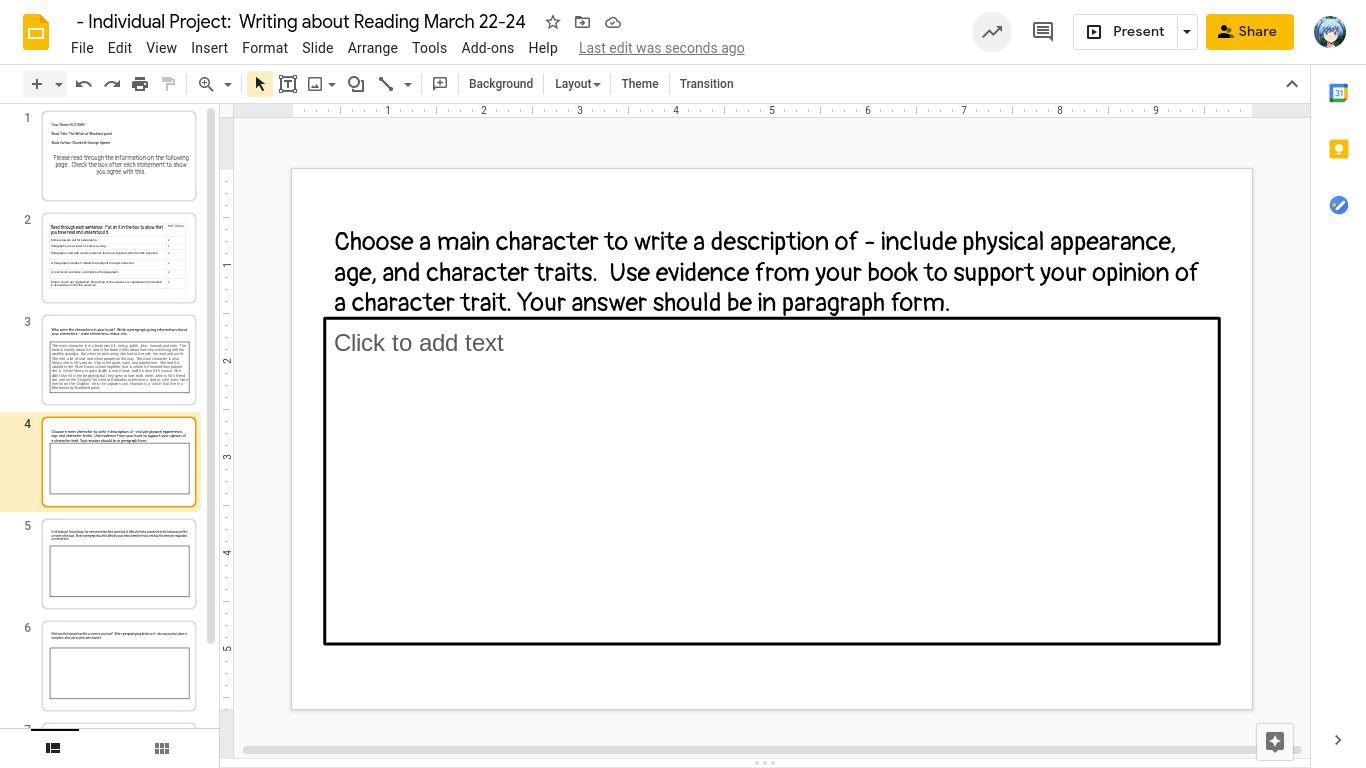
Task: Open the Theme panel
Action: pyautogui.click(x=640, y=84)
